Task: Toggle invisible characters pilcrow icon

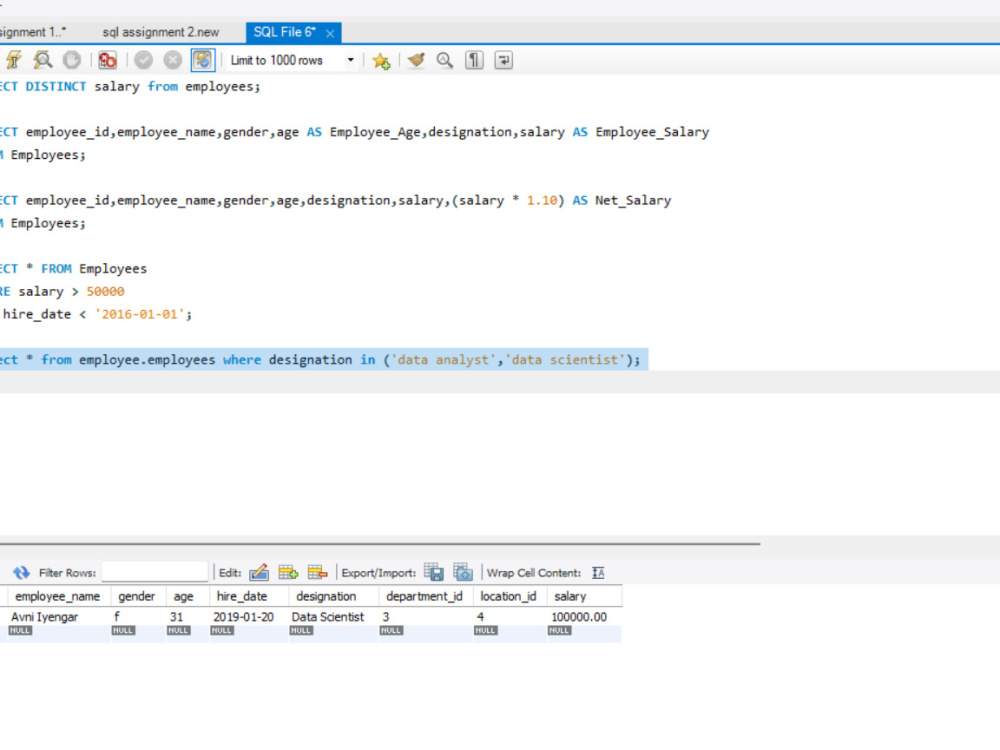Action: [474, 61]
